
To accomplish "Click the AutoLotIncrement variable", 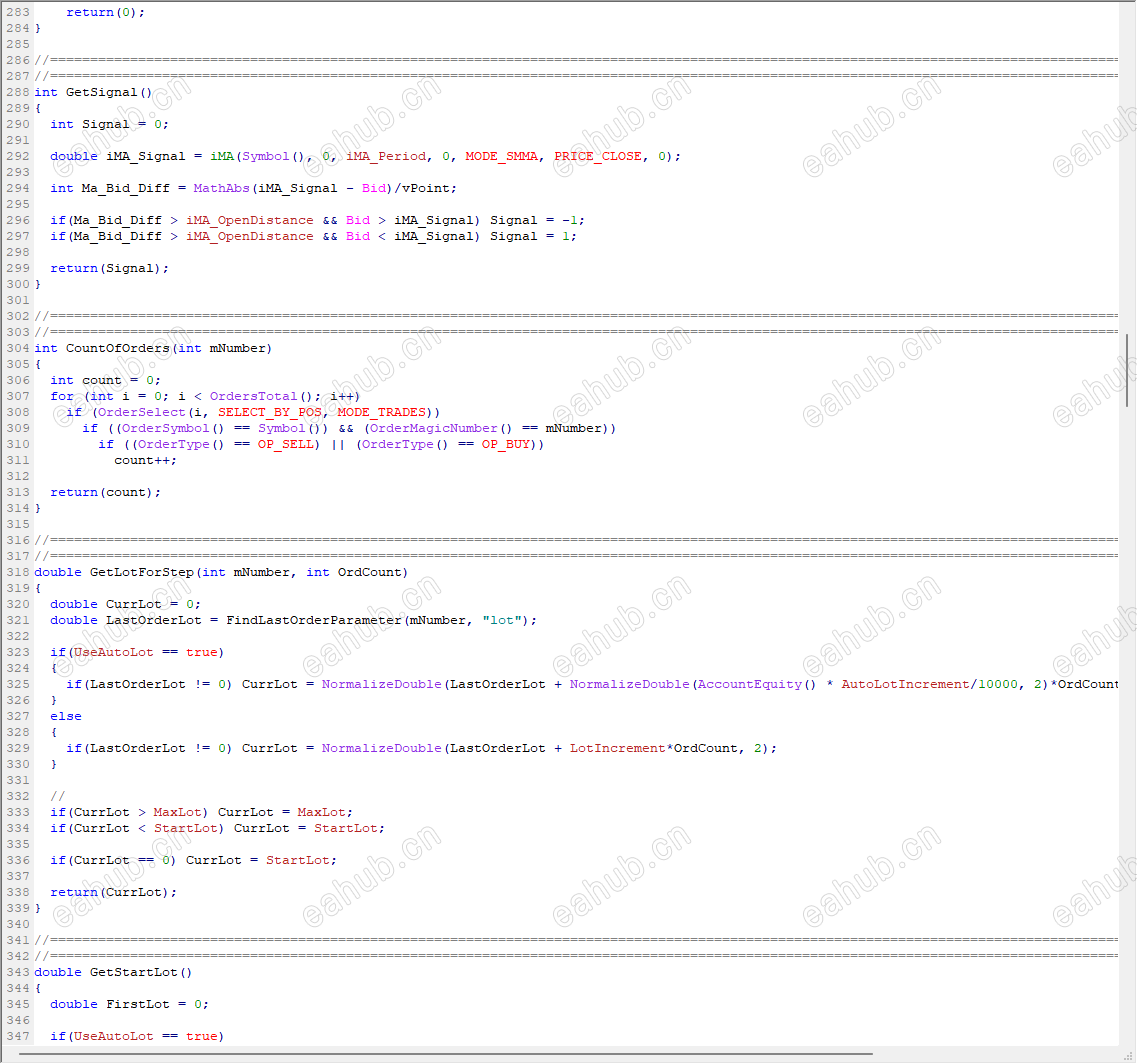I will click(x=905, y=684).
